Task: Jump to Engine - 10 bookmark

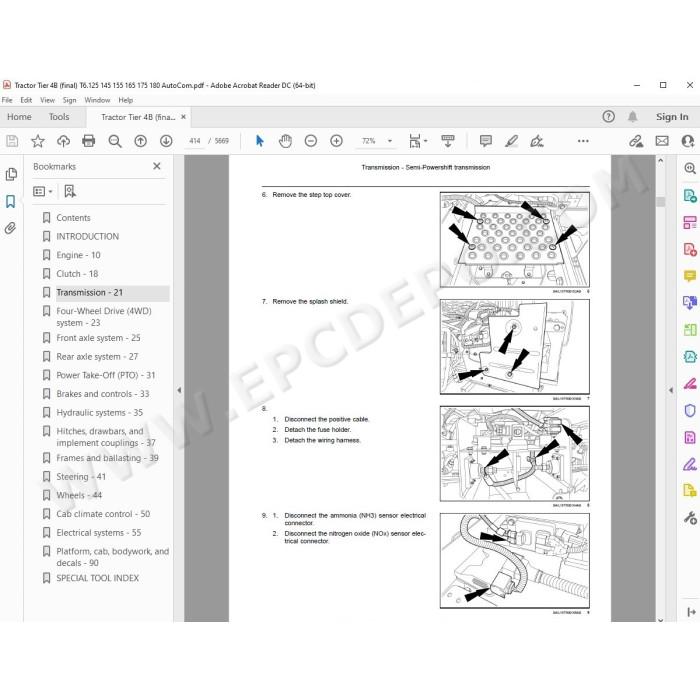Action: click(x=78, y=255)
